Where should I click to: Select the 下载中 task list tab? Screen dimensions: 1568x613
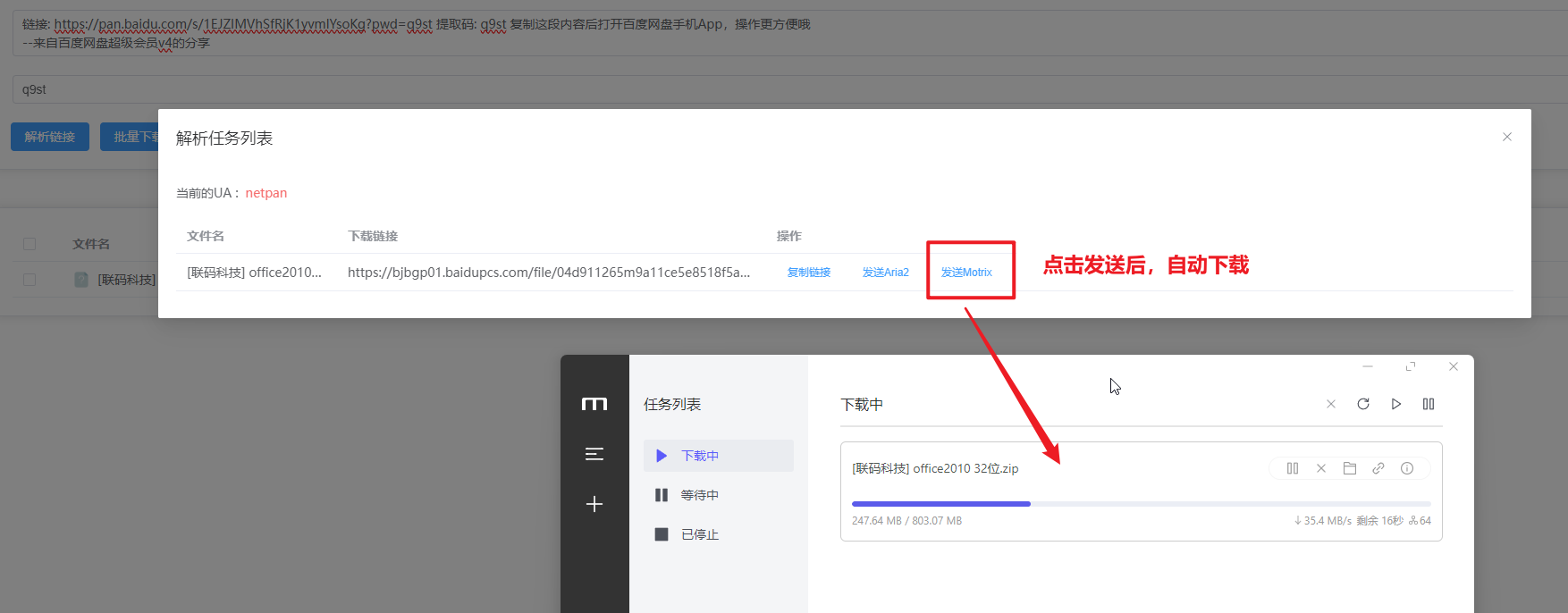pos(719,456)
